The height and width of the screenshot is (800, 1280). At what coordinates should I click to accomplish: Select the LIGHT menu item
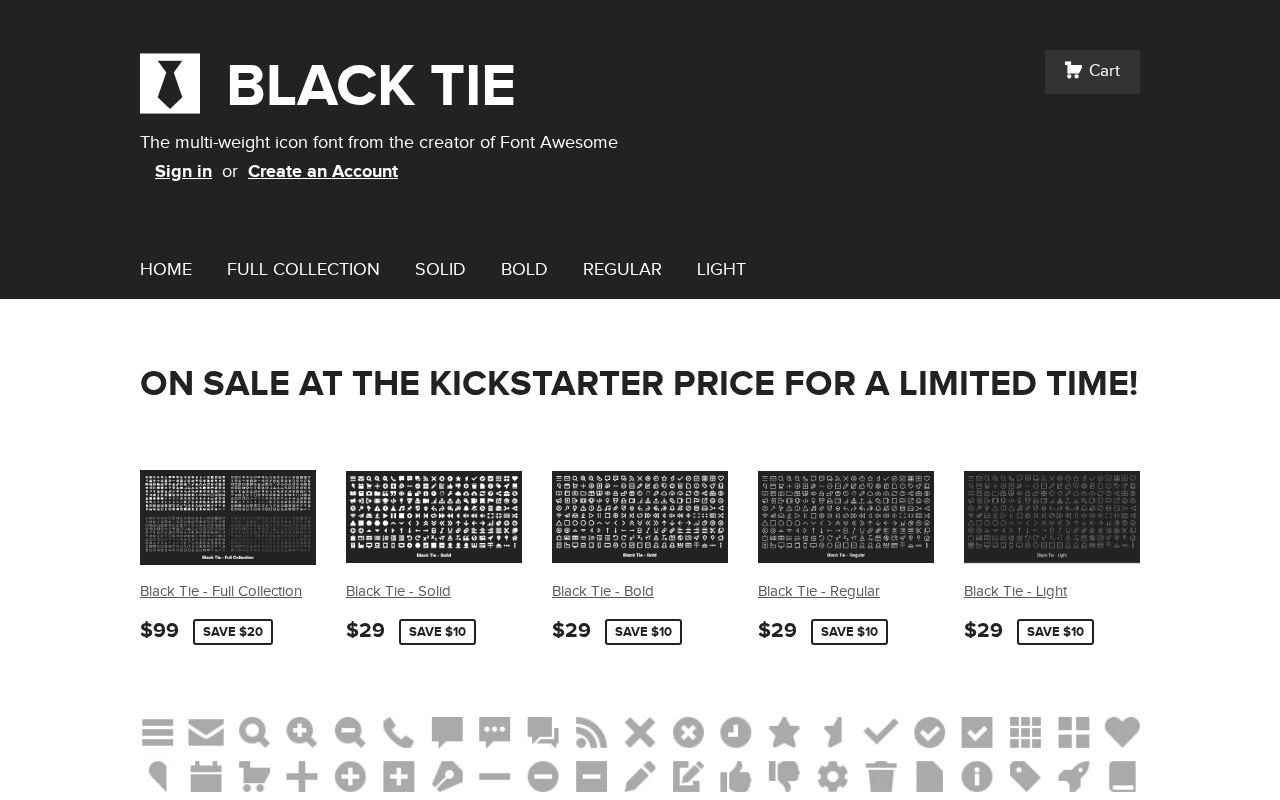click(721, 269)
